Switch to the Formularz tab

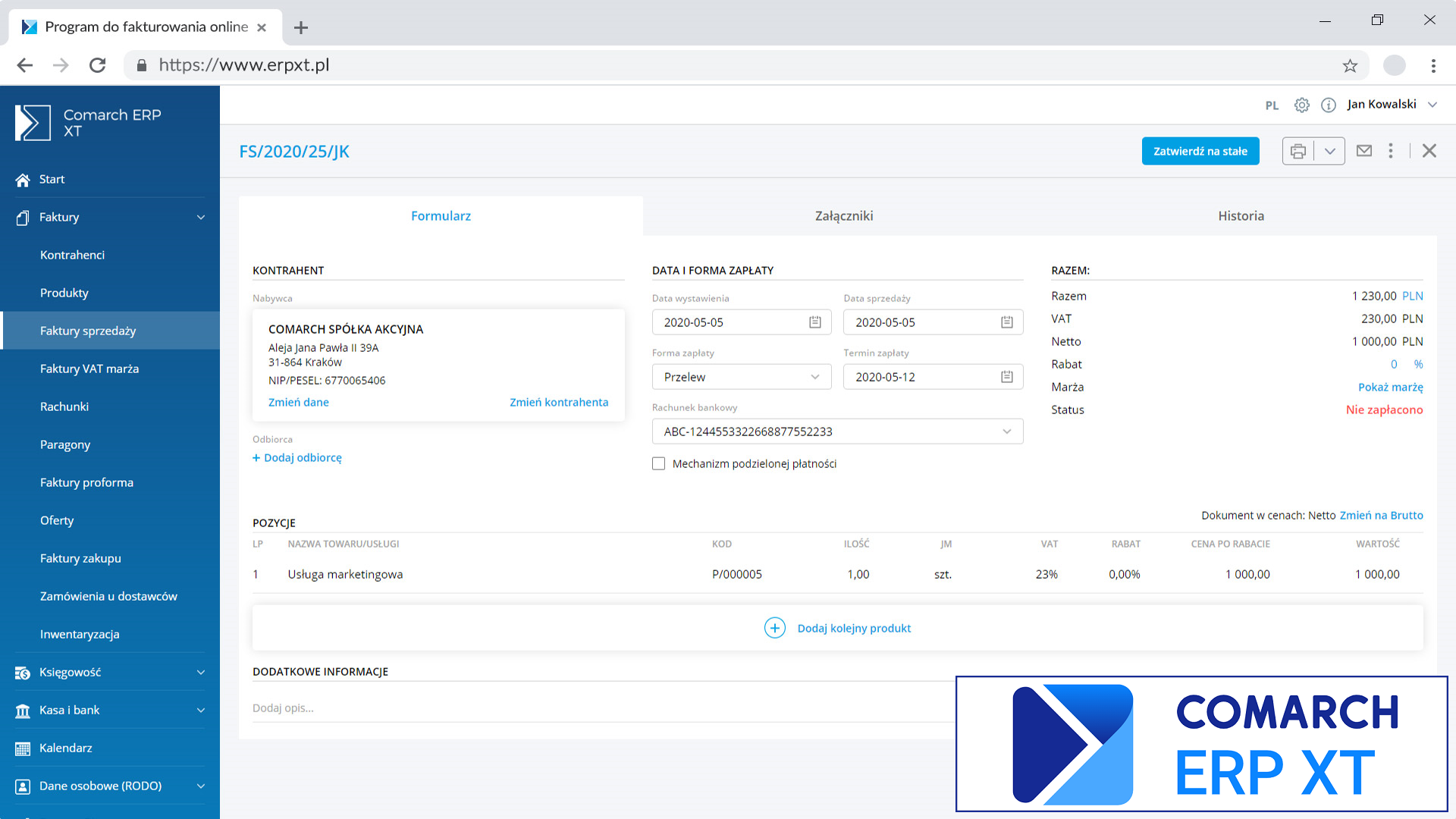pyautogui.click(x=441, y=216)
